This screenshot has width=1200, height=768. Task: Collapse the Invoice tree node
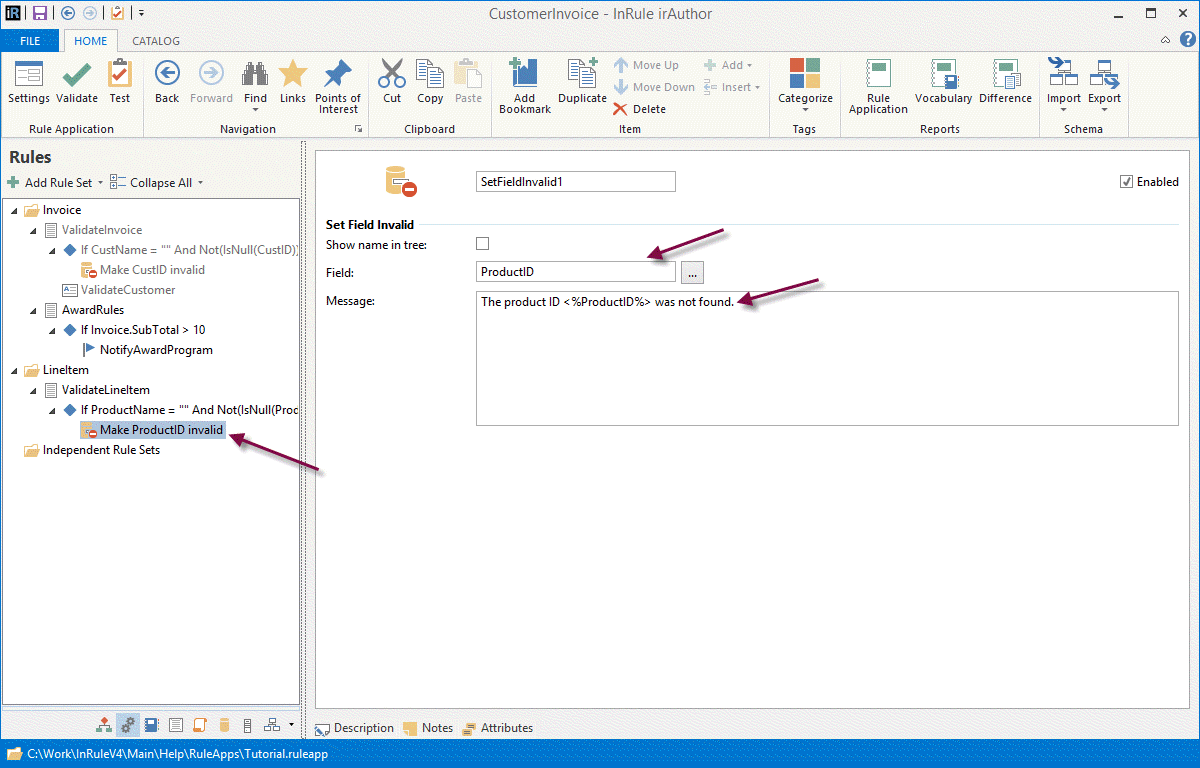coord(14,210)
